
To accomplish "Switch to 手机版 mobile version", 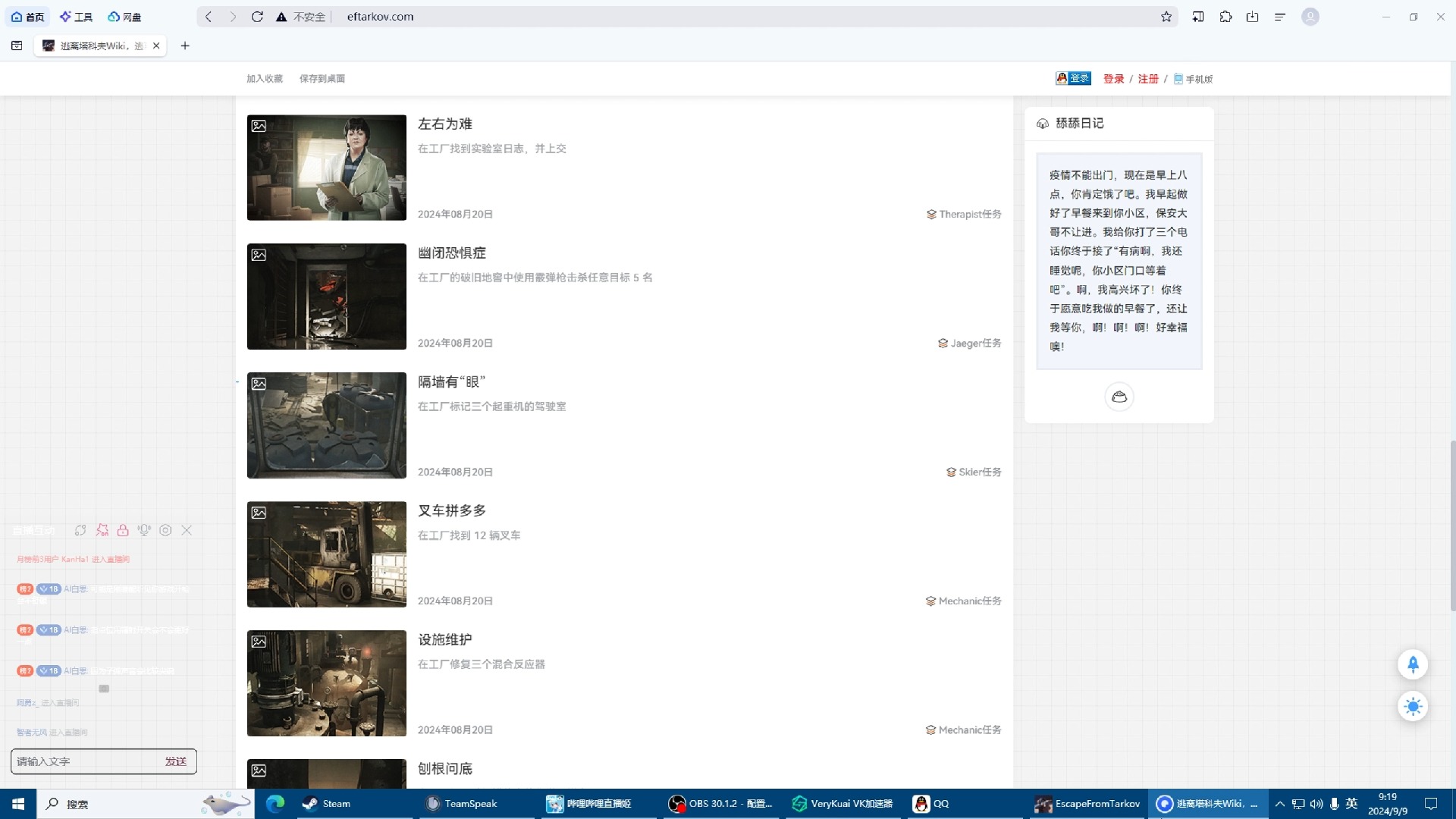I will (1194, 79).
